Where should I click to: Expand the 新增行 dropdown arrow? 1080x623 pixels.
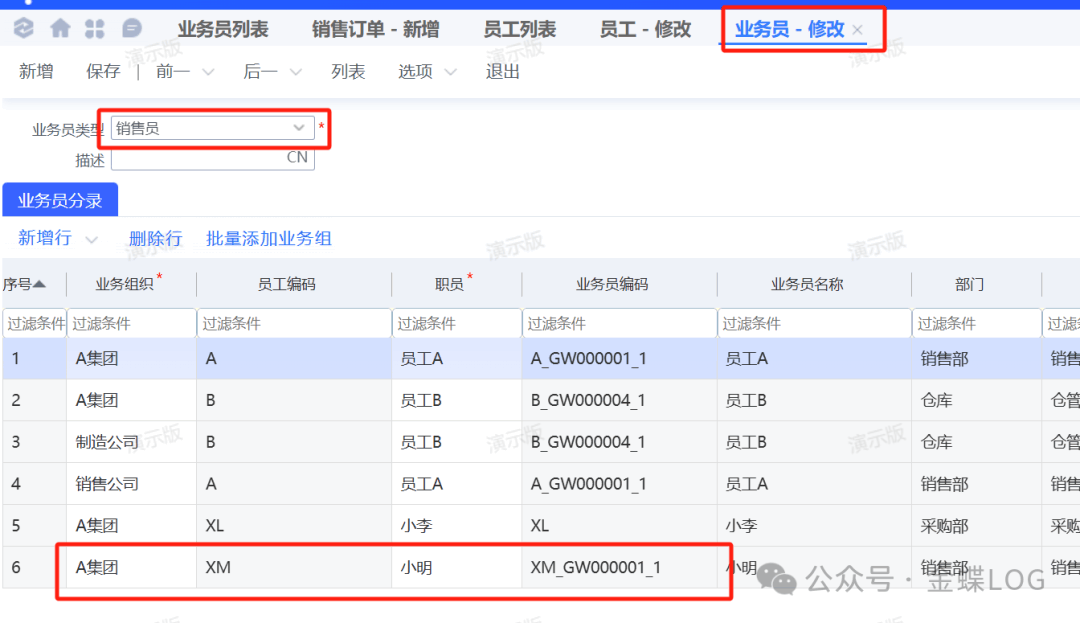[x=92, y=239]
